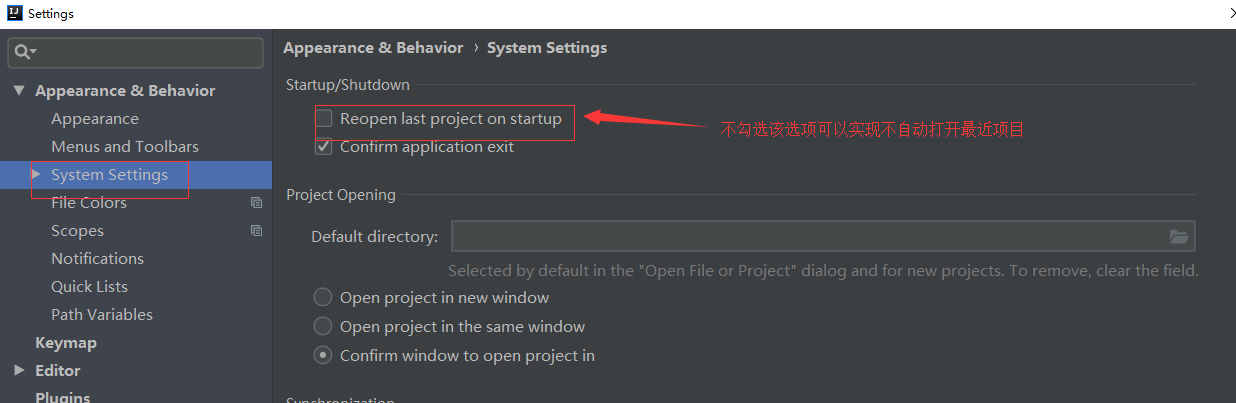Choose Confirm window to open project in
The height and width of the screenshot is (403, 1236).
coord(323,355)
